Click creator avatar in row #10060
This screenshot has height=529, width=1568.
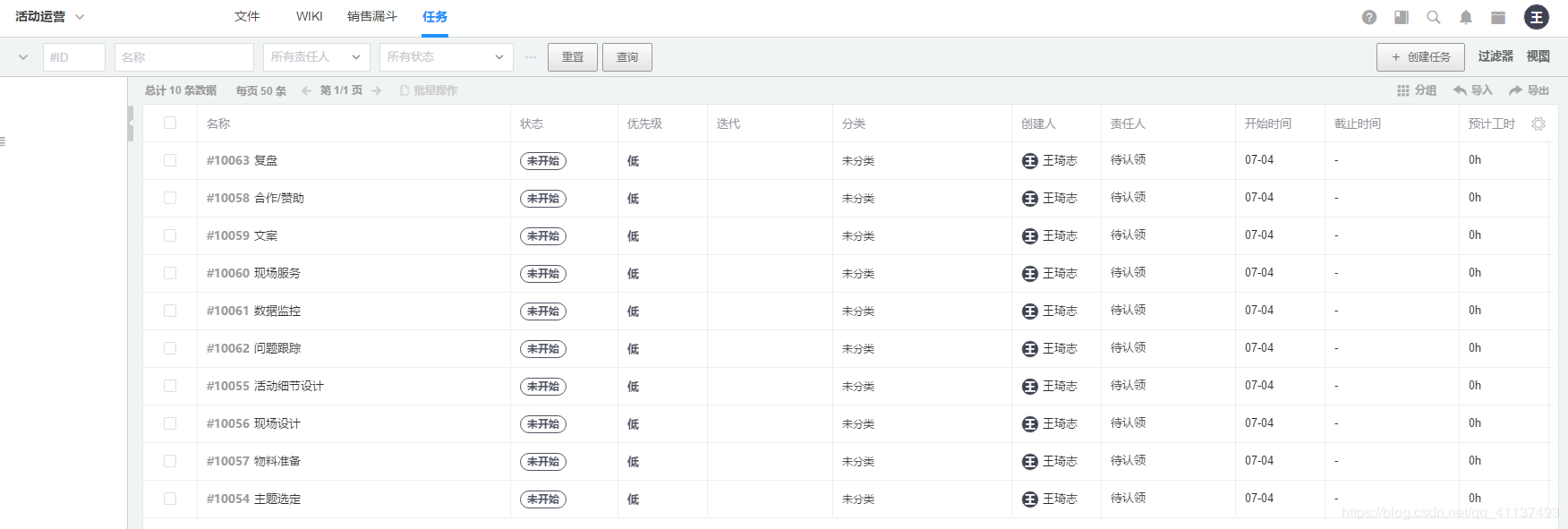click(x=1030, y=274)
